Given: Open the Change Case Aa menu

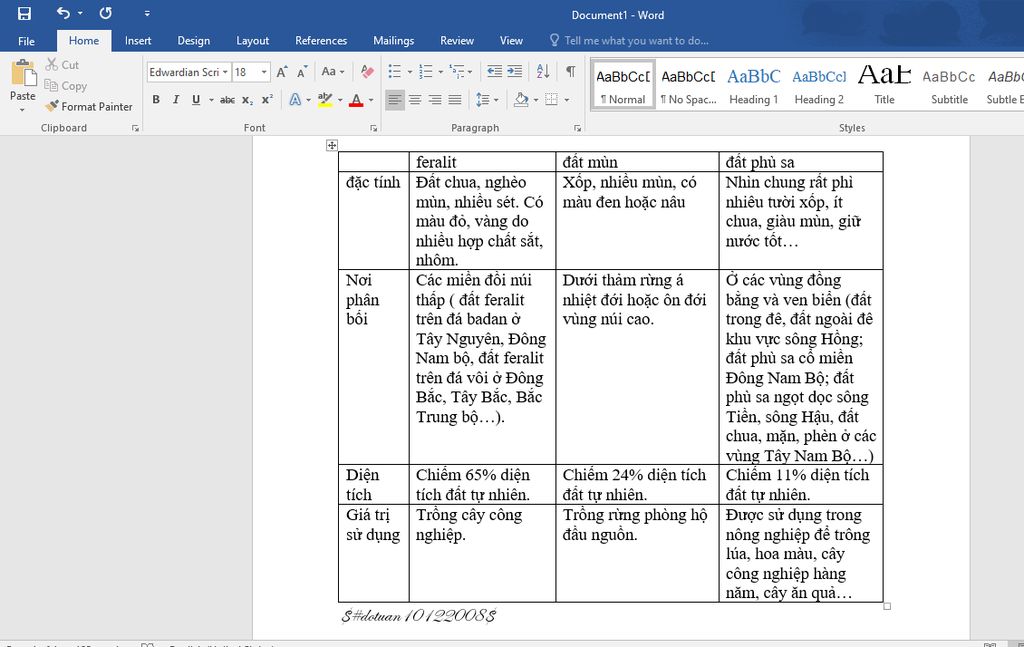Looking at the screenshot, I should [x=332, y=72].
